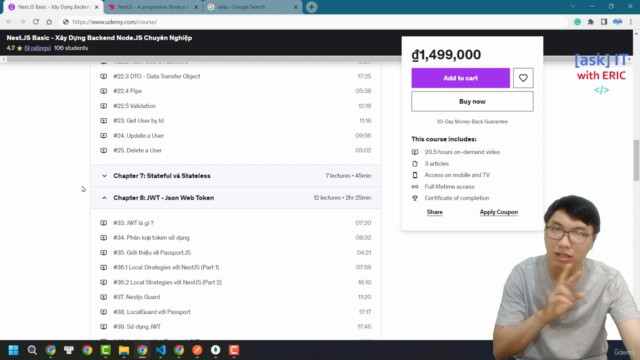
Task: Toggle the Chrome side panel icon
Action: pos(604,22)
